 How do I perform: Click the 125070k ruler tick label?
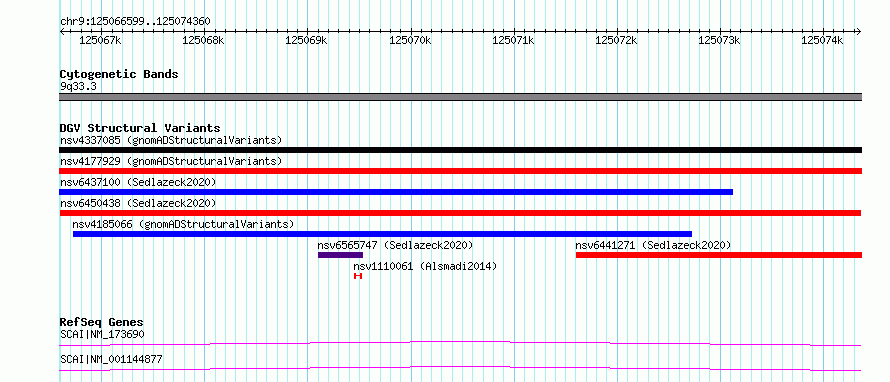point(410,40)
